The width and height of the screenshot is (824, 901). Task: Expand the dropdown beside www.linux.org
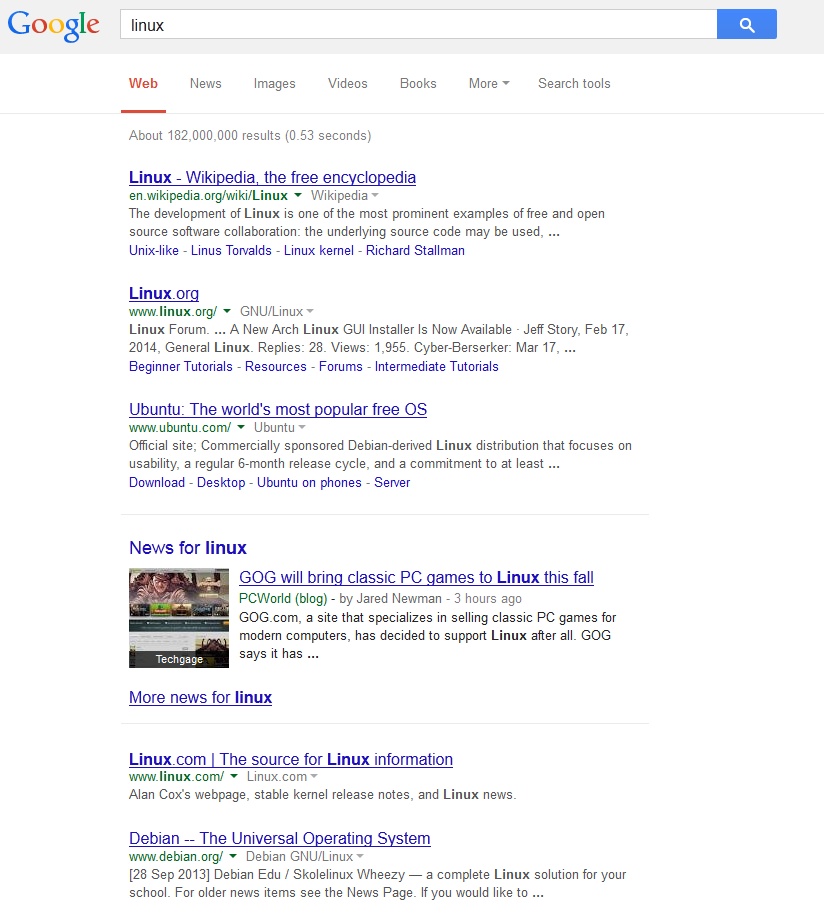point(225,311)
